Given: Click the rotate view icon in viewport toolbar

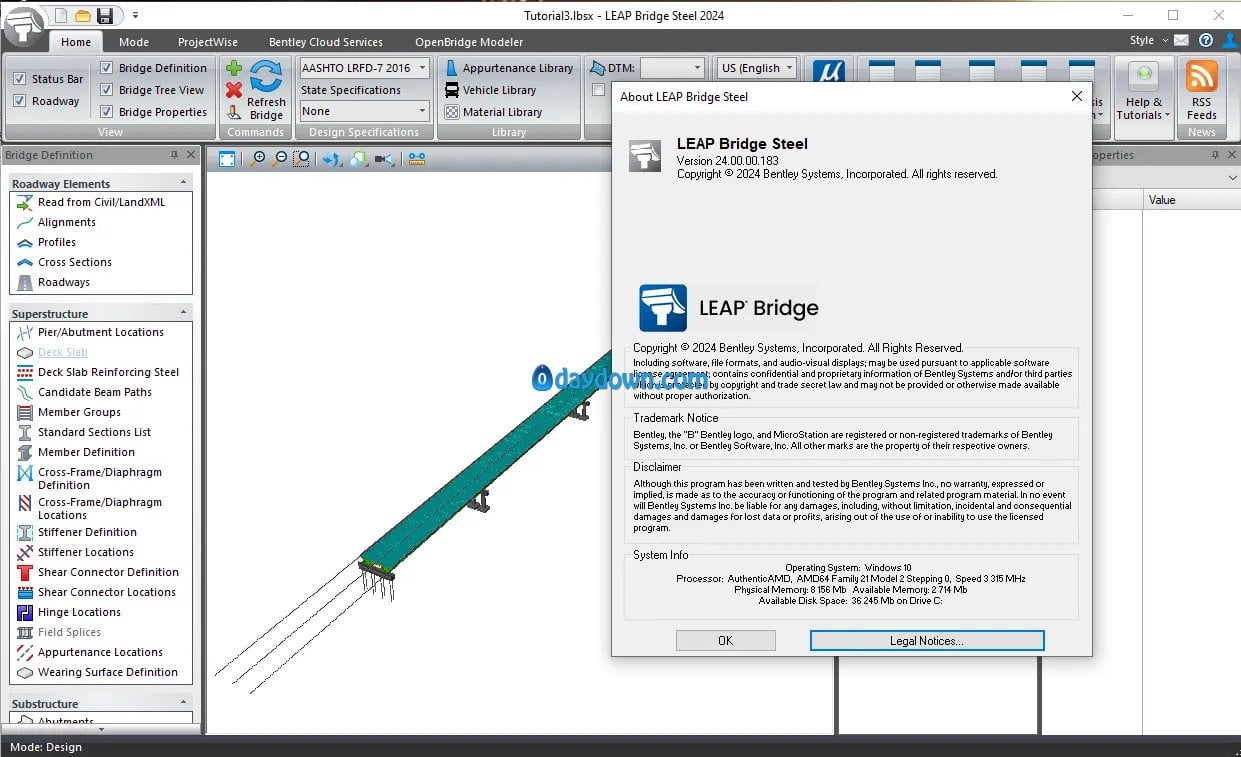Looking at the screenshot, I should tap(332, 159).
